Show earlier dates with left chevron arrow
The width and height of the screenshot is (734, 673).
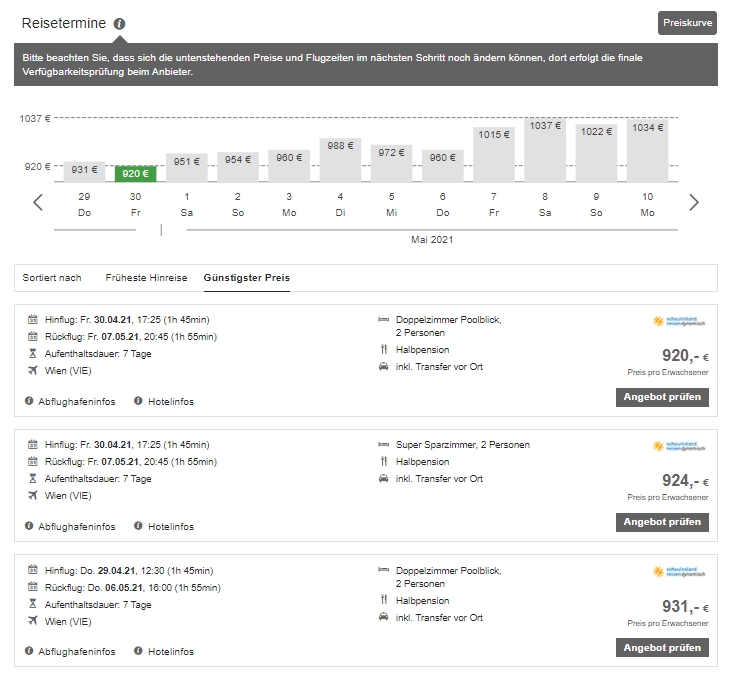[x=38, y=202]
